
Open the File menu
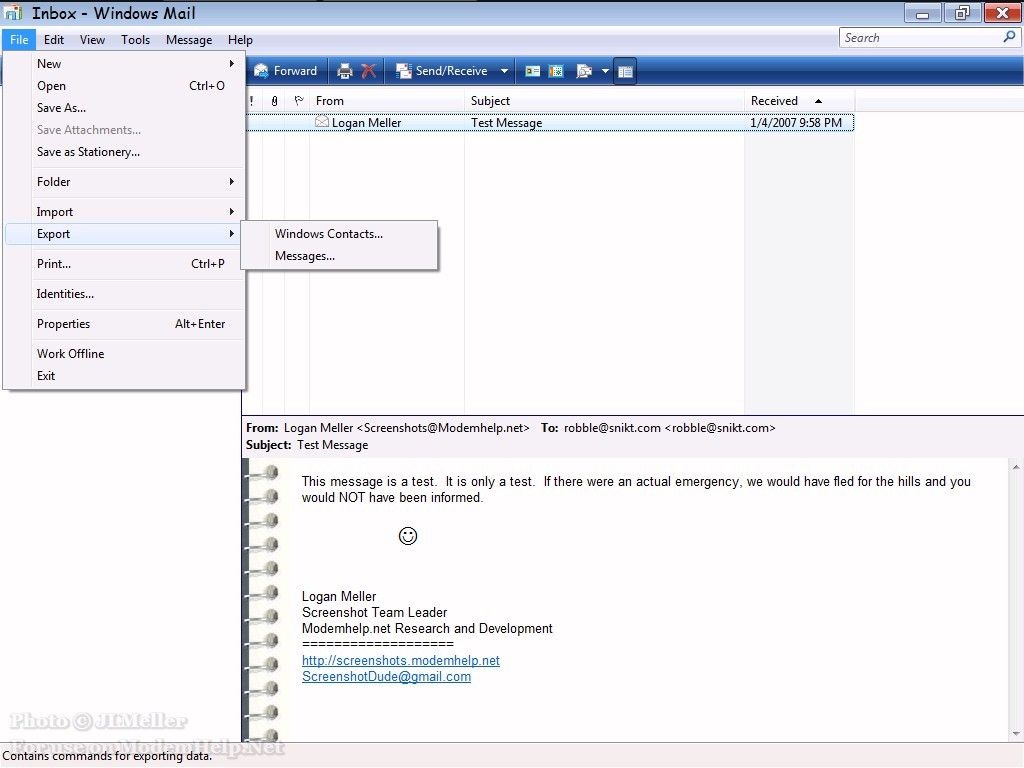(x=19, y=40)
